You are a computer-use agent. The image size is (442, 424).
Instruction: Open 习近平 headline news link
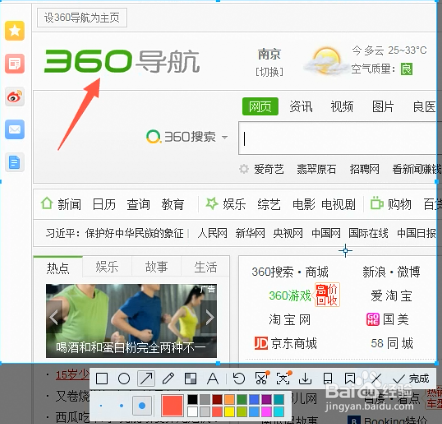(115, 233)
